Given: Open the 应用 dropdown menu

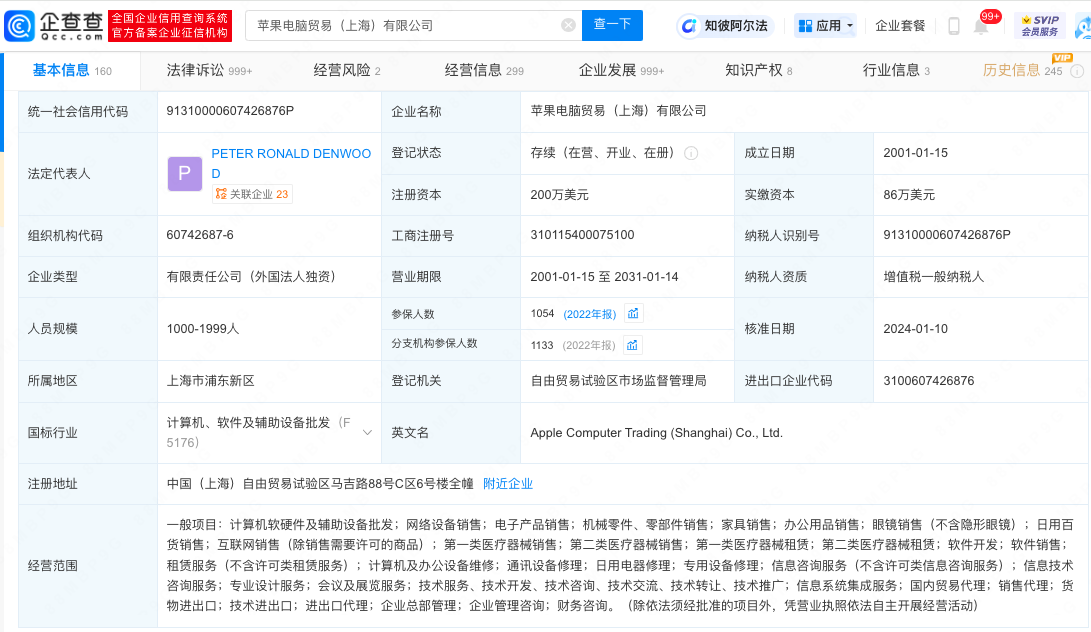Looking at the screenshot, I should (826, 26).
